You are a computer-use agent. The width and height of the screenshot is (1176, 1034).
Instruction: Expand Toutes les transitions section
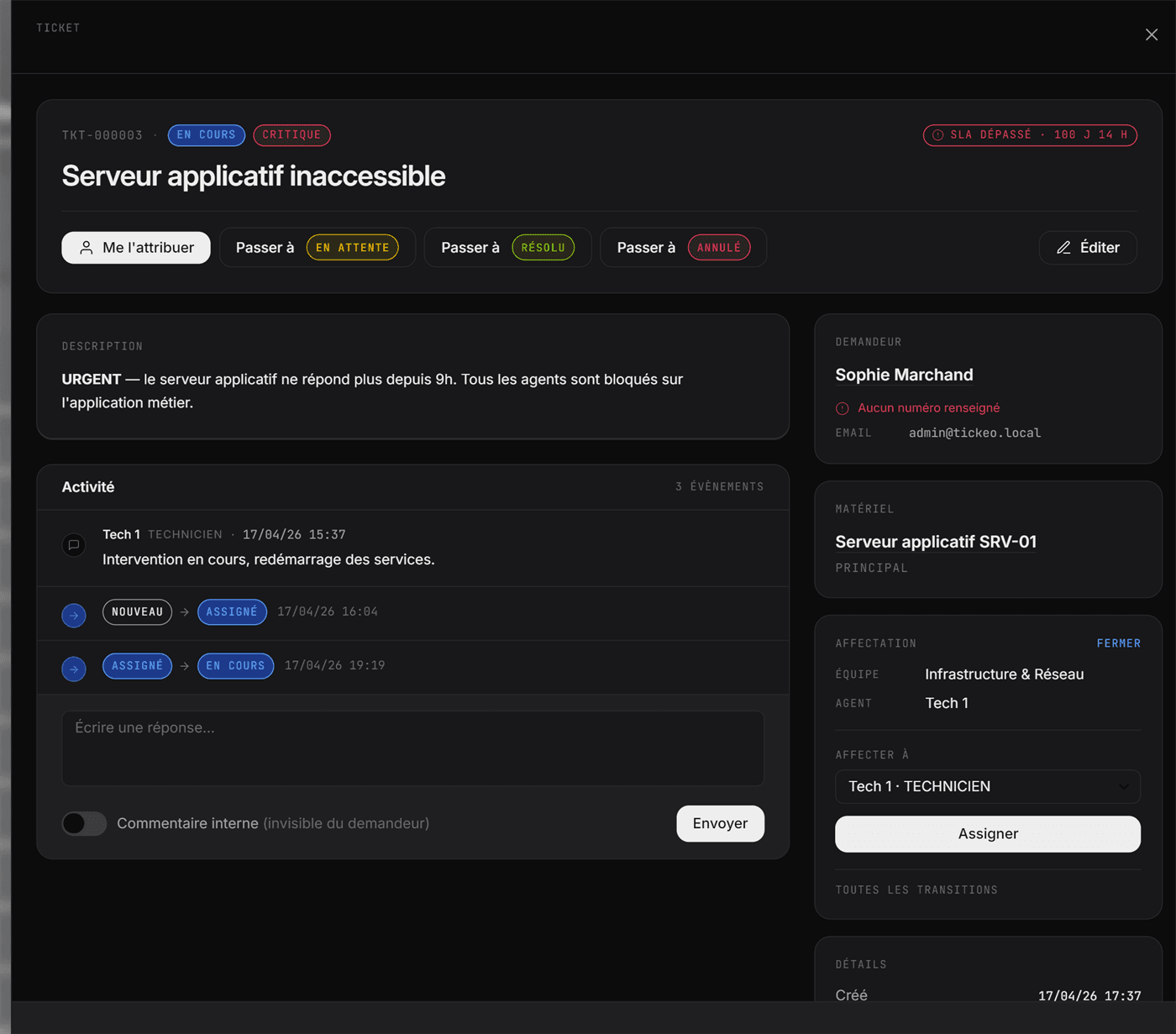point(916,890)
